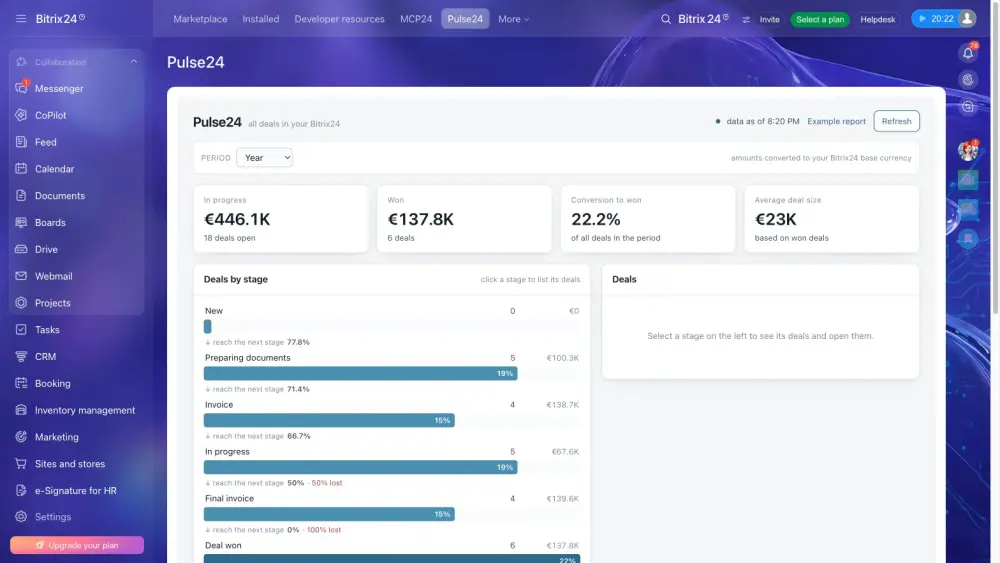Screen dimensions: 1000x563
Task: Open the Messenger menu item
Action: click(59, 89)
